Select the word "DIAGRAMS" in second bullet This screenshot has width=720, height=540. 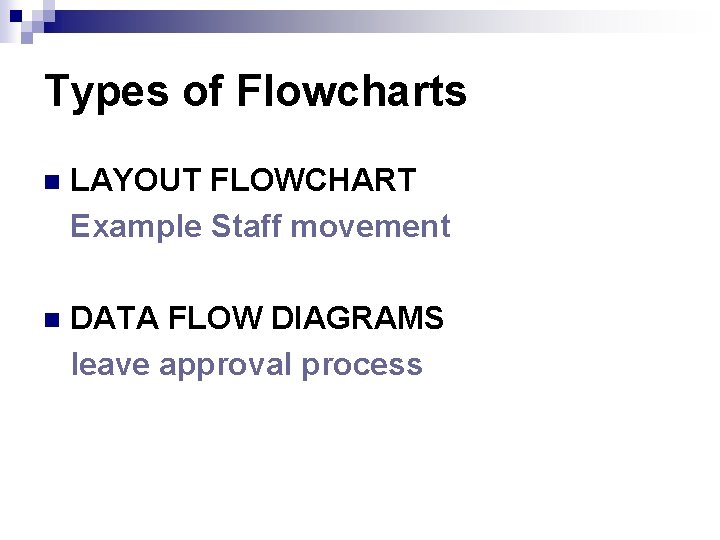pos(357,319)
